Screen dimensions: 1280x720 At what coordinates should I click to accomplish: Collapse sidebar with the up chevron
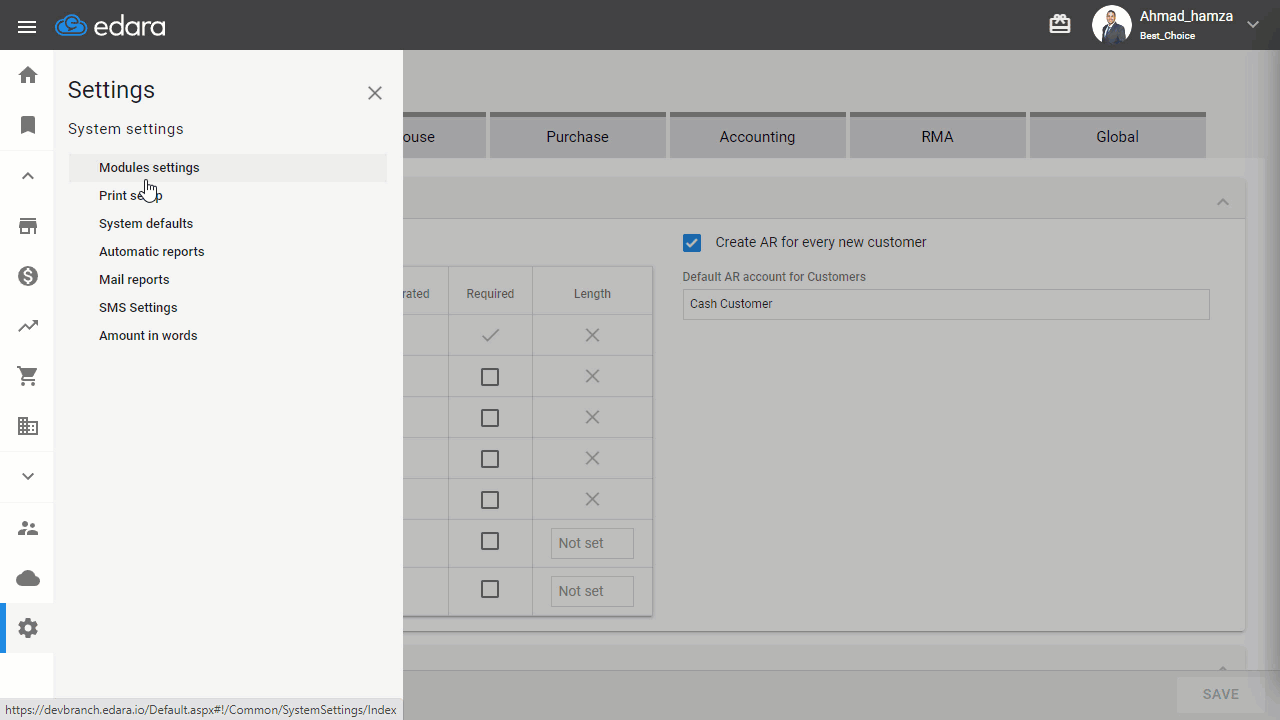28,176
